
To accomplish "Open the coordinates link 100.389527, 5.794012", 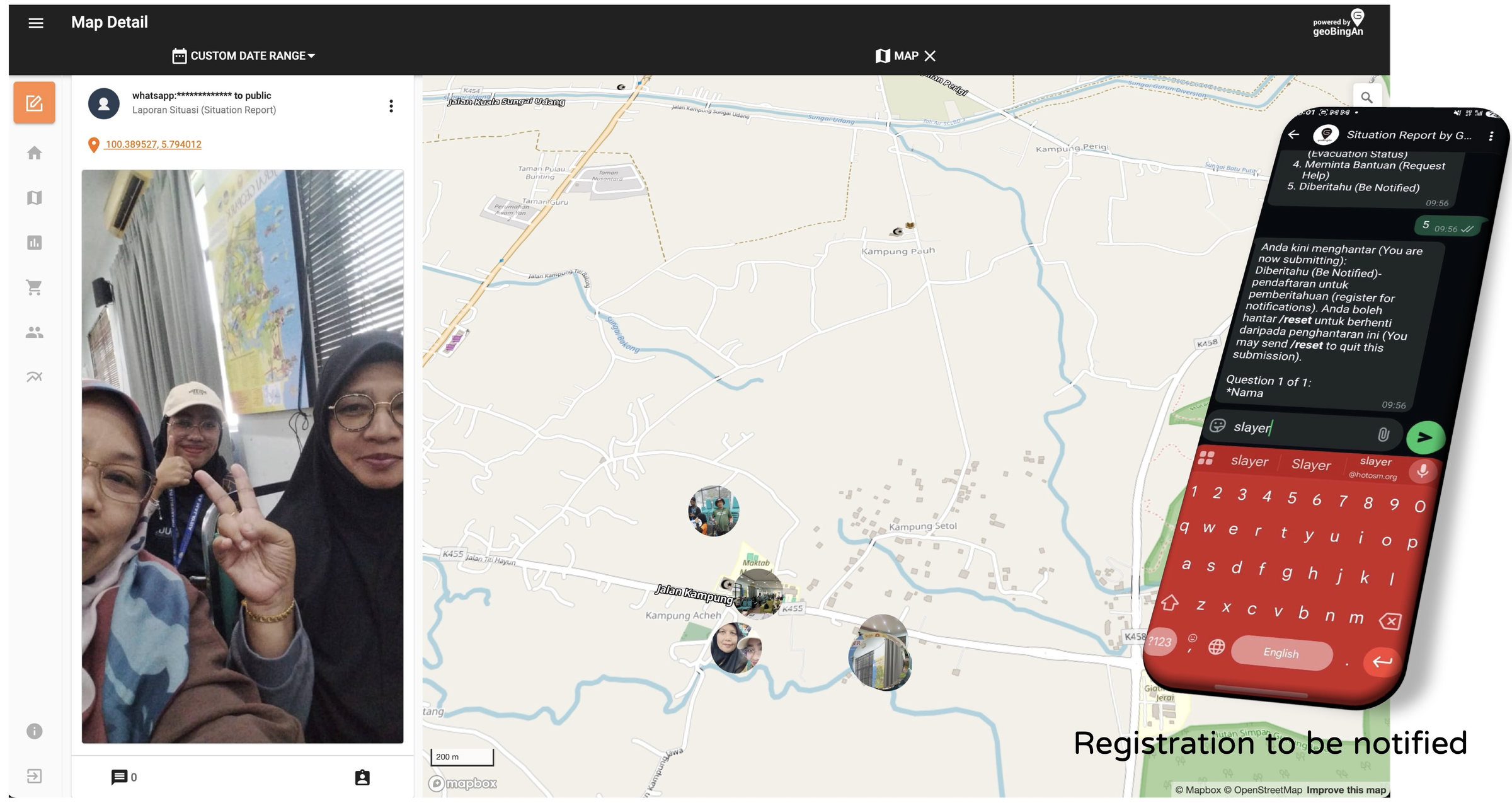I will (x=153, y=144).
